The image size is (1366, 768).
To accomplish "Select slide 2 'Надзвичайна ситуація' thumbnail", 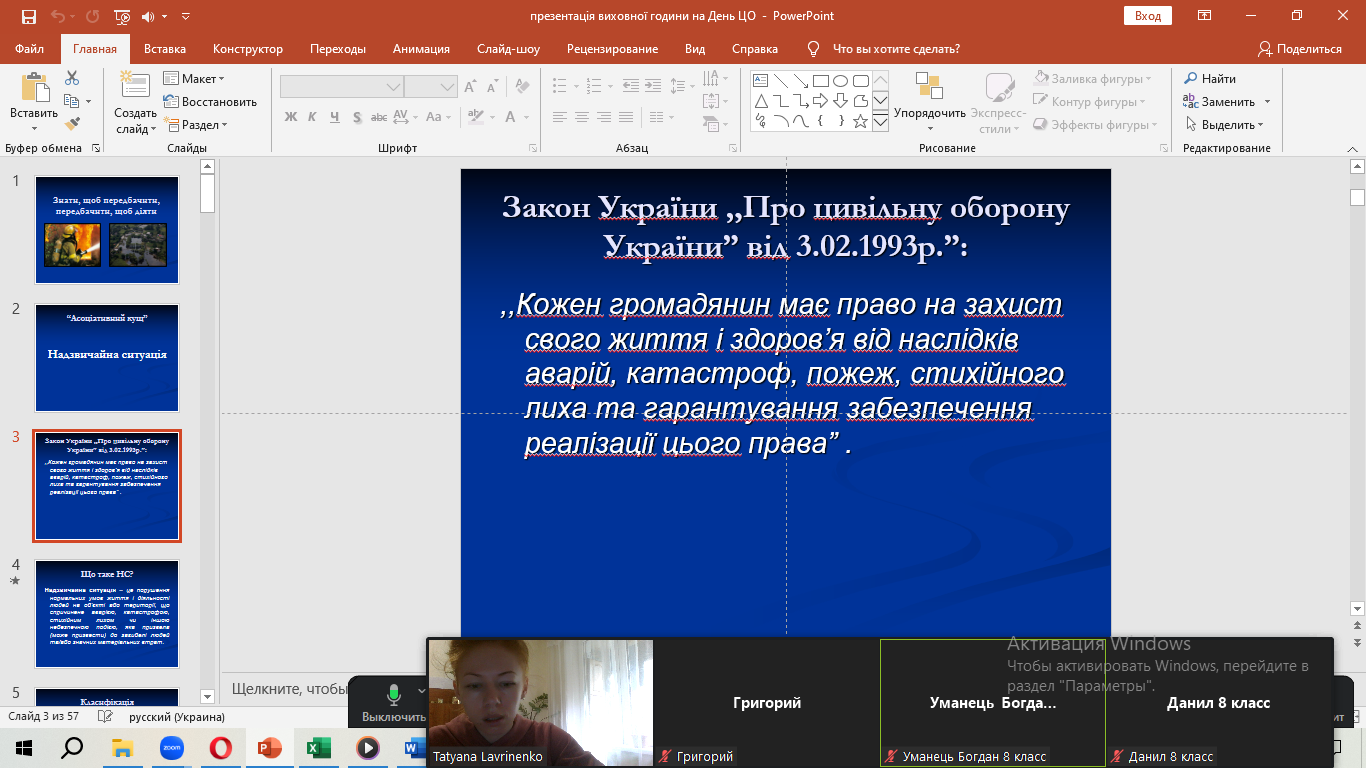I will tap(107, 358).
